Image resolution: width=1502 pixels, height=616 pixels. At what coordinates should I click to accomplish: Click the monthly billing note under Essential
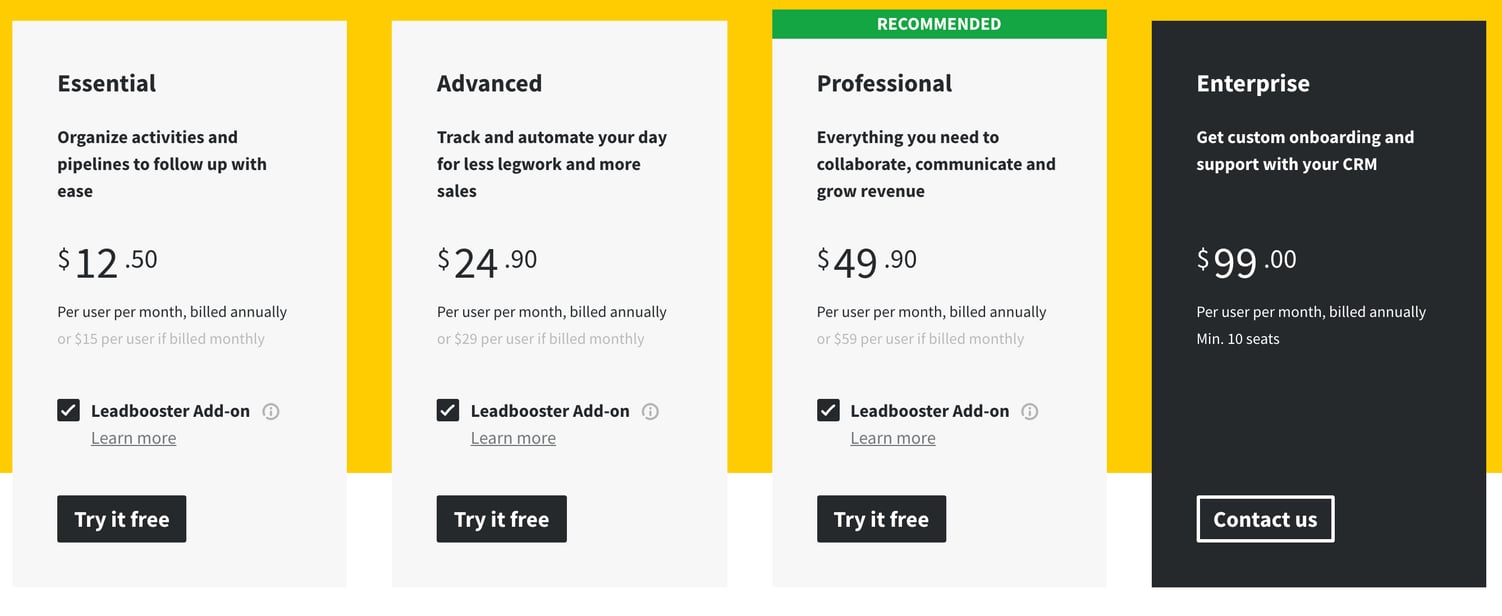(x=162, y=339)
